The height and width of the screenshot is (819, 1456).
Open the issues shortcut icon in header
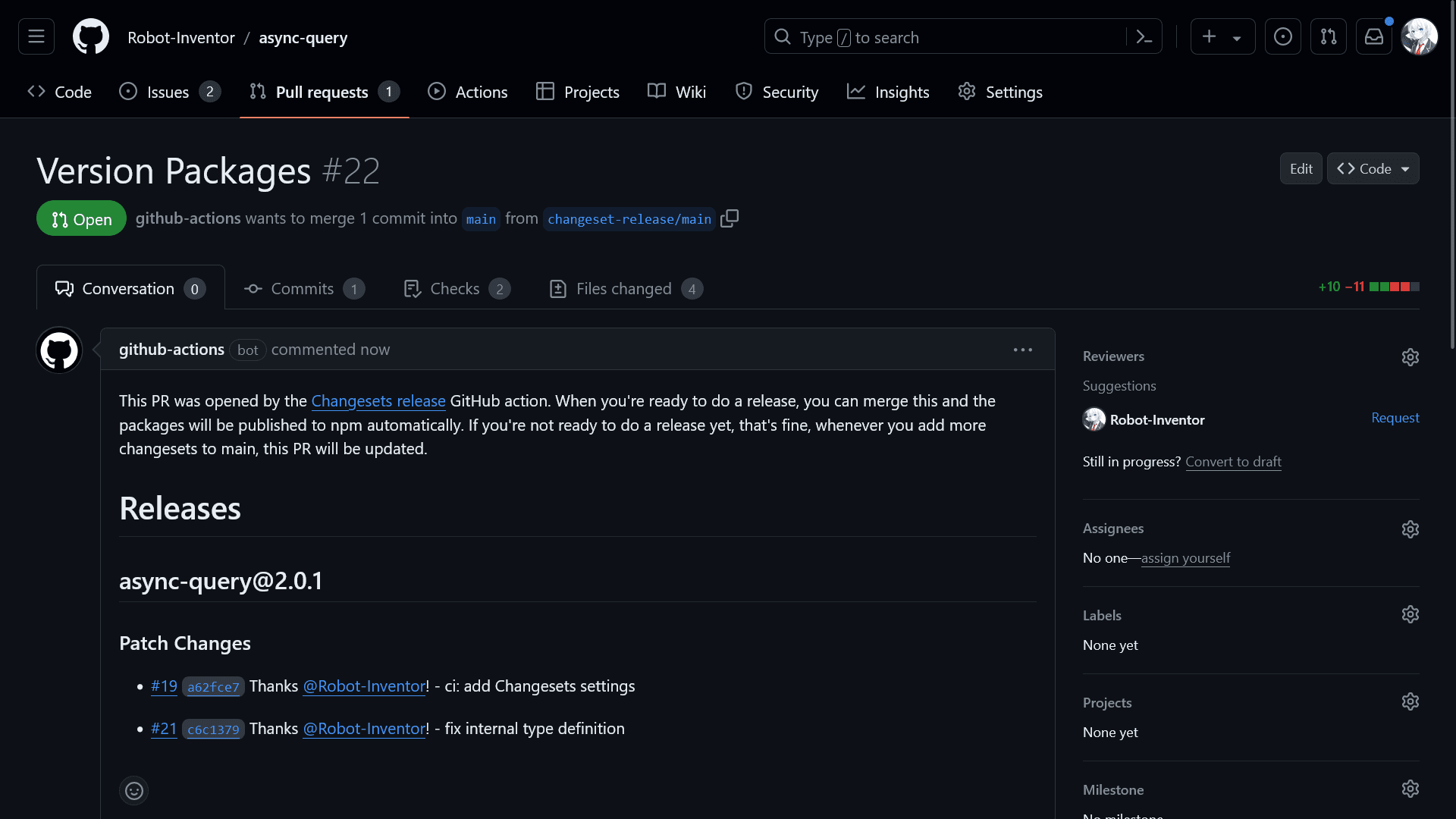[x=1283, y=36]
